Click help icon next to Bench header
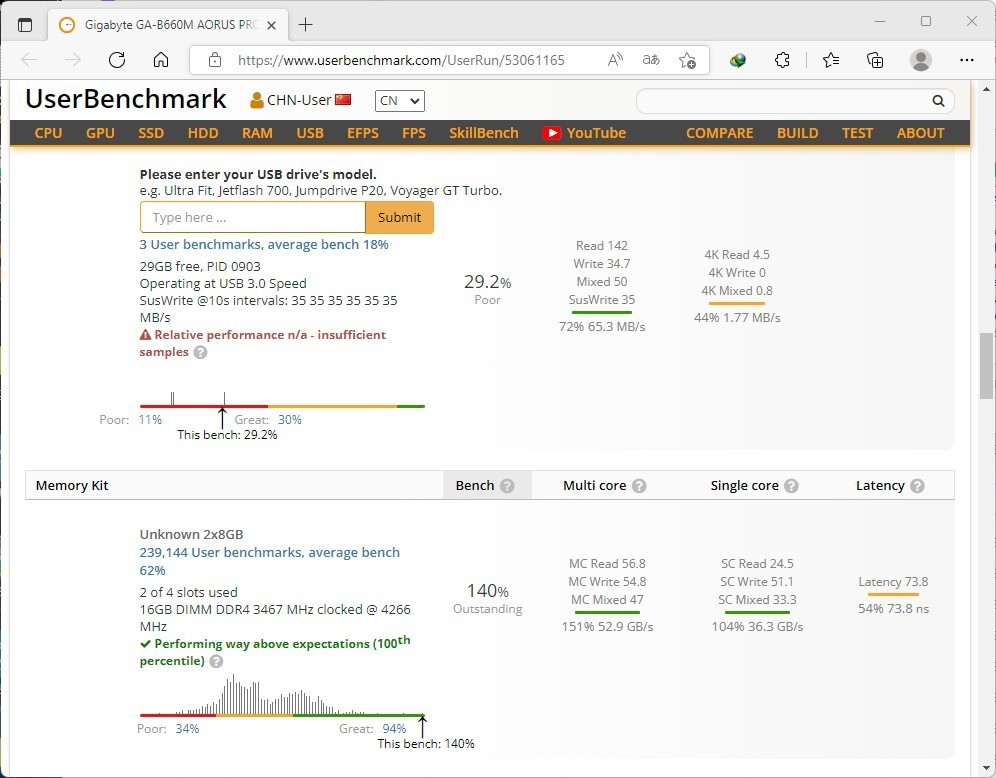The width and height of the screenshot is (996, 778). point(507,486)
